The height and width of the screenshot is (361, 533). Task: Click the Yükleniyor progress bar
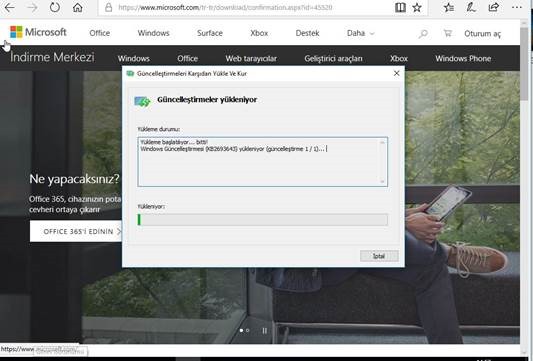point(262,220)
